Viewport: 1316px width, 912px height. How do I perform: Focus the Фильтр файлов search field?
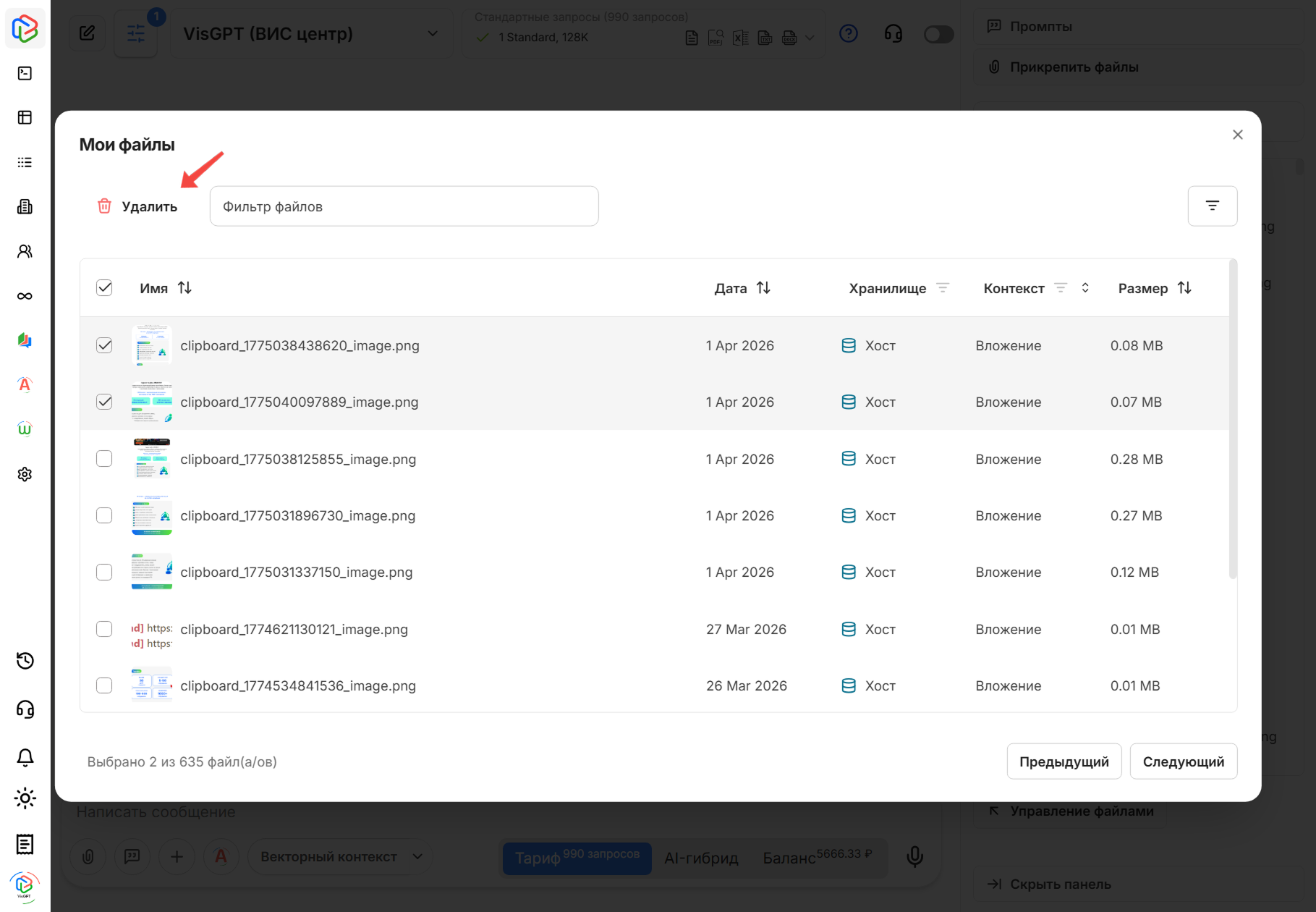(404, 206)
